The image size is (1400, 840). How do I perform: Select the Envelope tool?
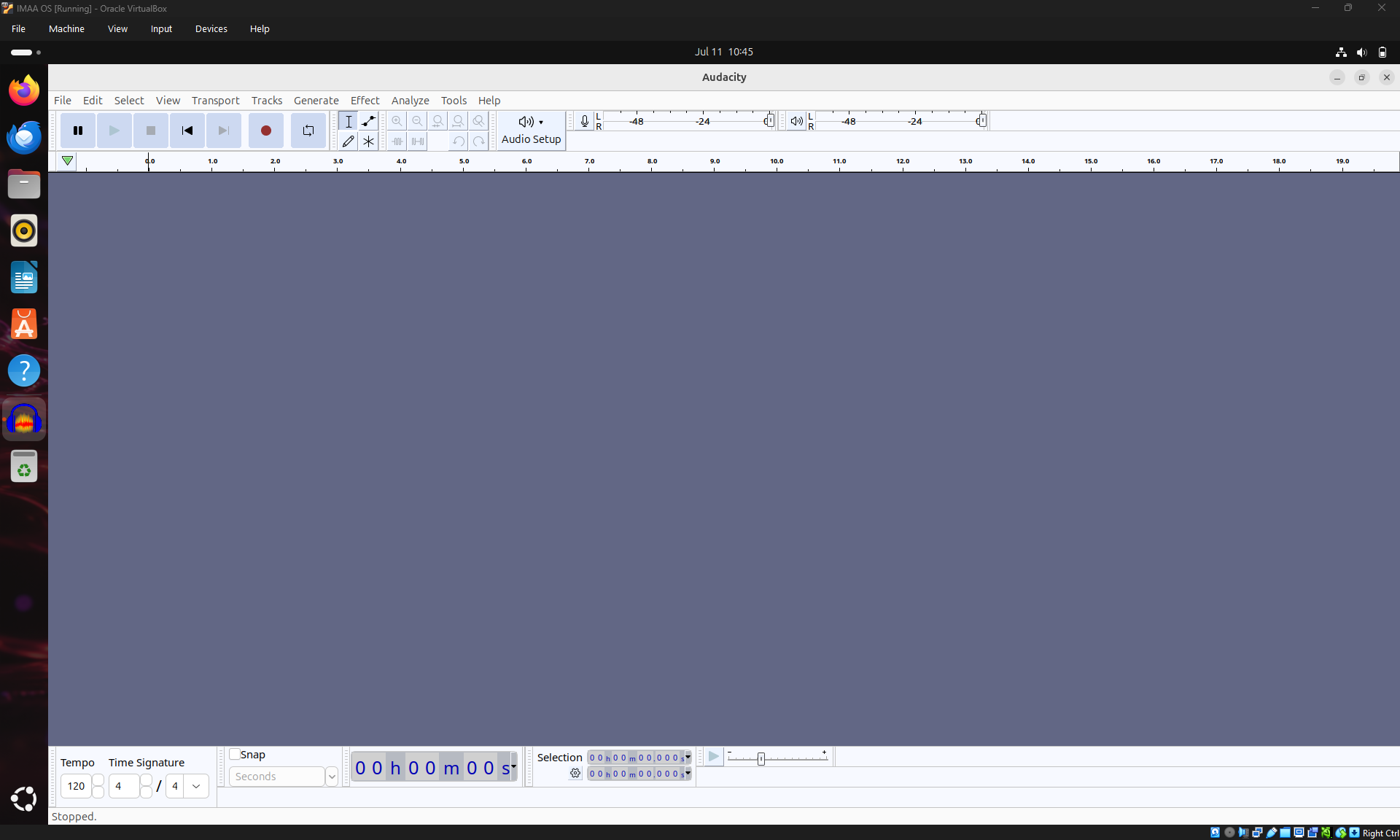pos(369,121)
